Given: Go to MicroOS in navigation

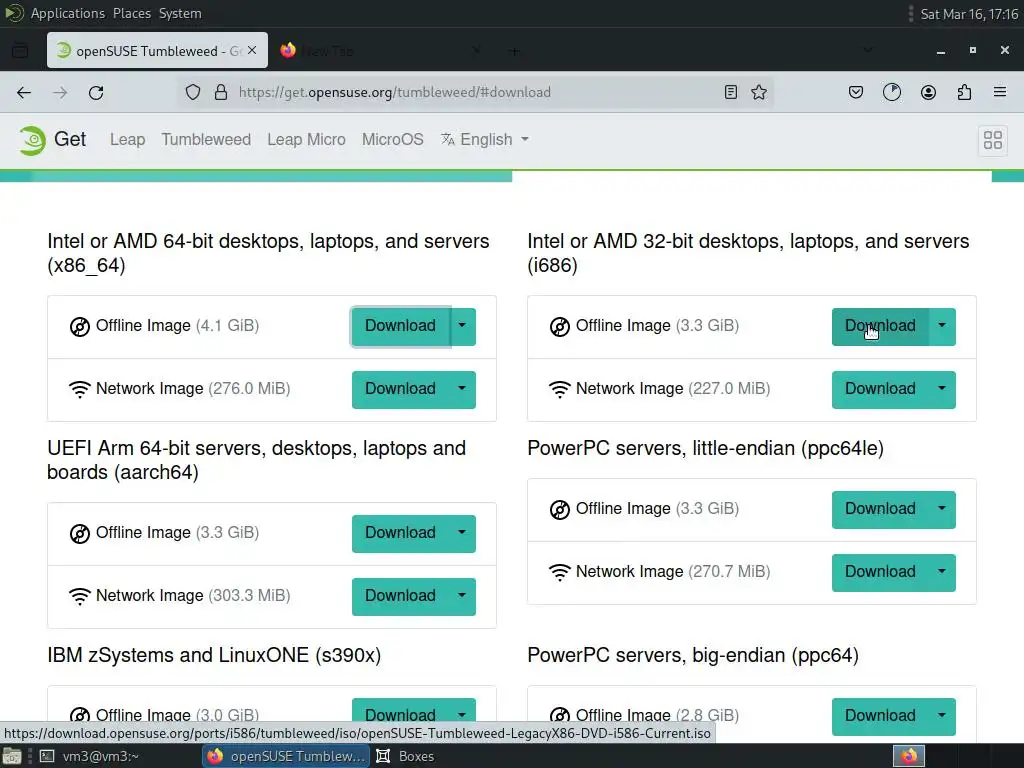Looking at the screenshot, I should click(x=392, y=140).
